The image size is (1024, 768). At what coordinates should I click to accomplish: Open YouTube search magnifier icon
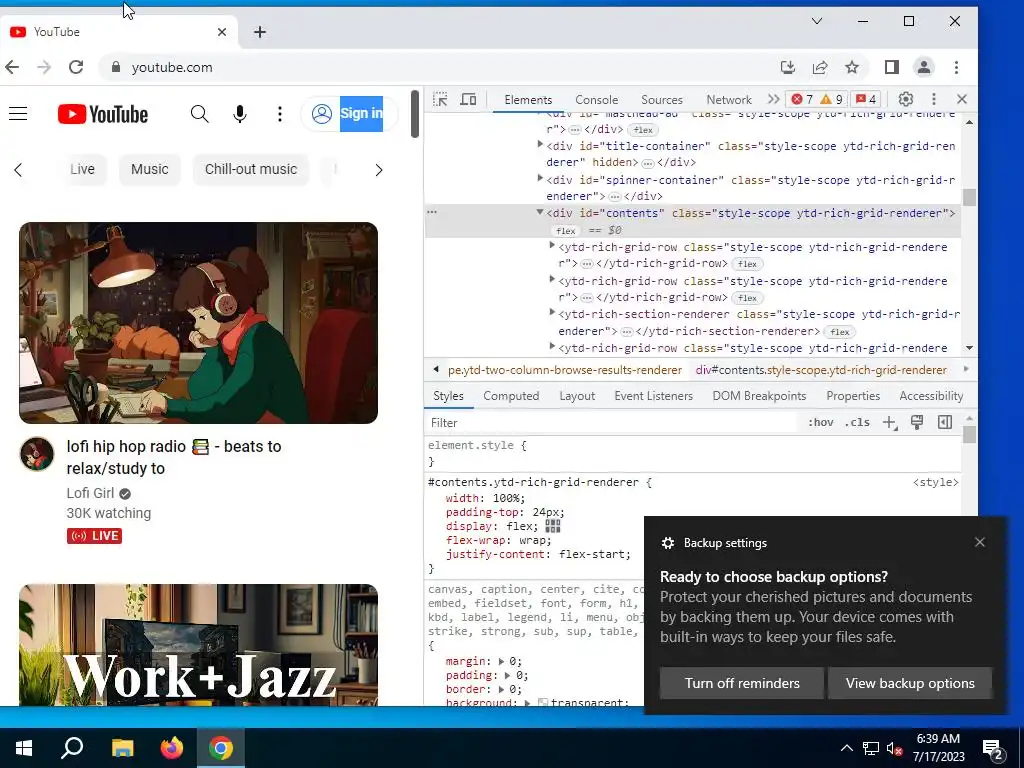(x=200, y=114)
